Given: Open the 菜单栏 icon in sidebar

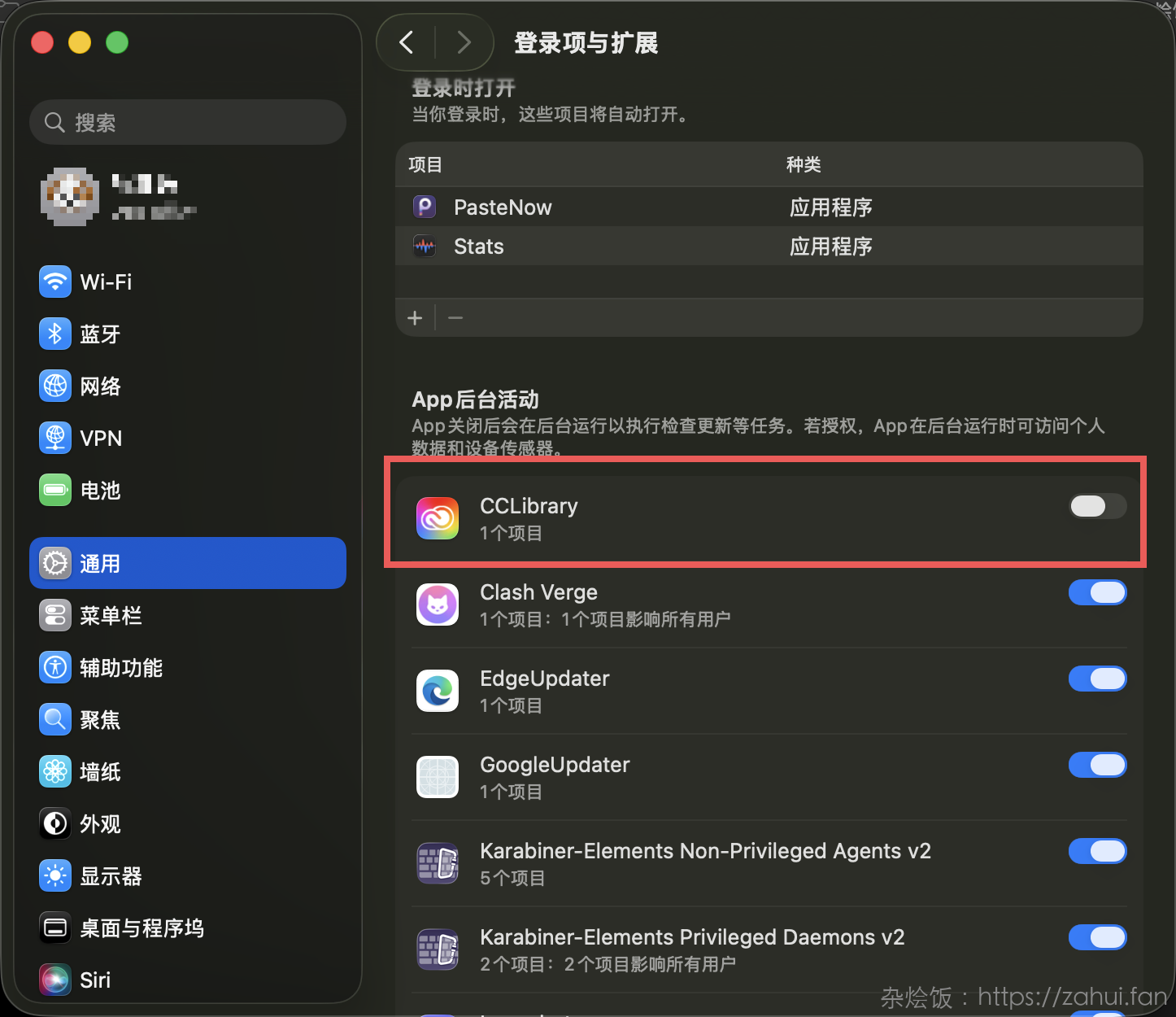Looking at the screenshot, I should [55, 615].
